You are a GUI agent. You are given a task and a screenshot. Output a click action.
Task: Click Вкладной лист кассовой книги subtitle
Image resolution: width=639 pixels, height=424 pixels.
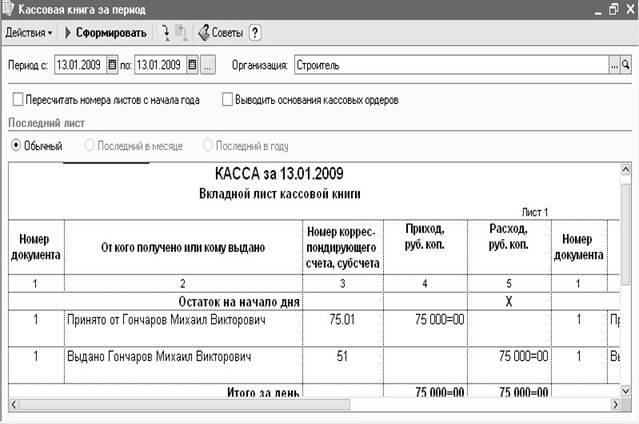pos(280,193)
